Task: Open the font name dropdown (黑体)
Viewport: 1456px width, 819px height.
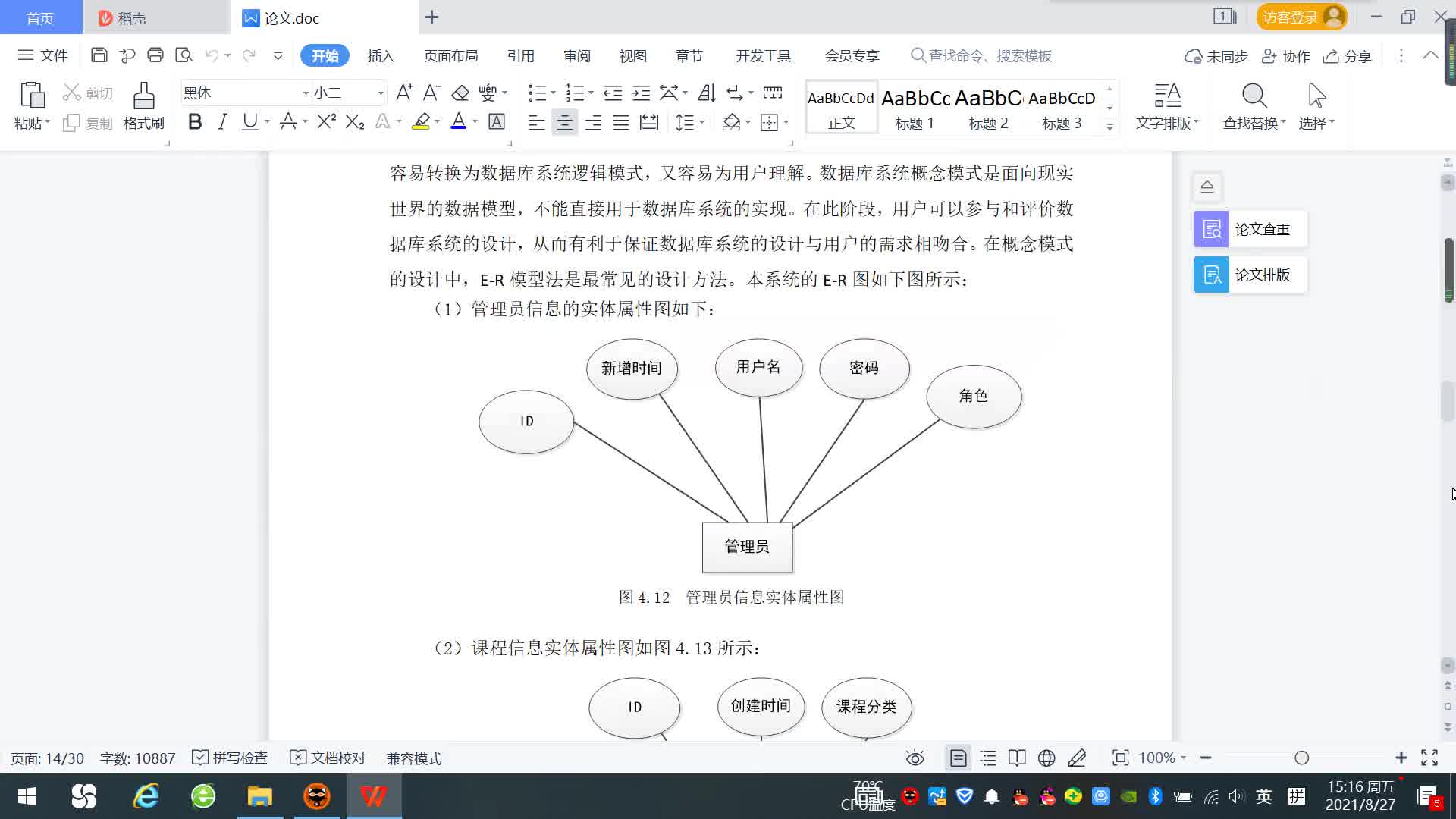Action: click(x=306, y=93)
